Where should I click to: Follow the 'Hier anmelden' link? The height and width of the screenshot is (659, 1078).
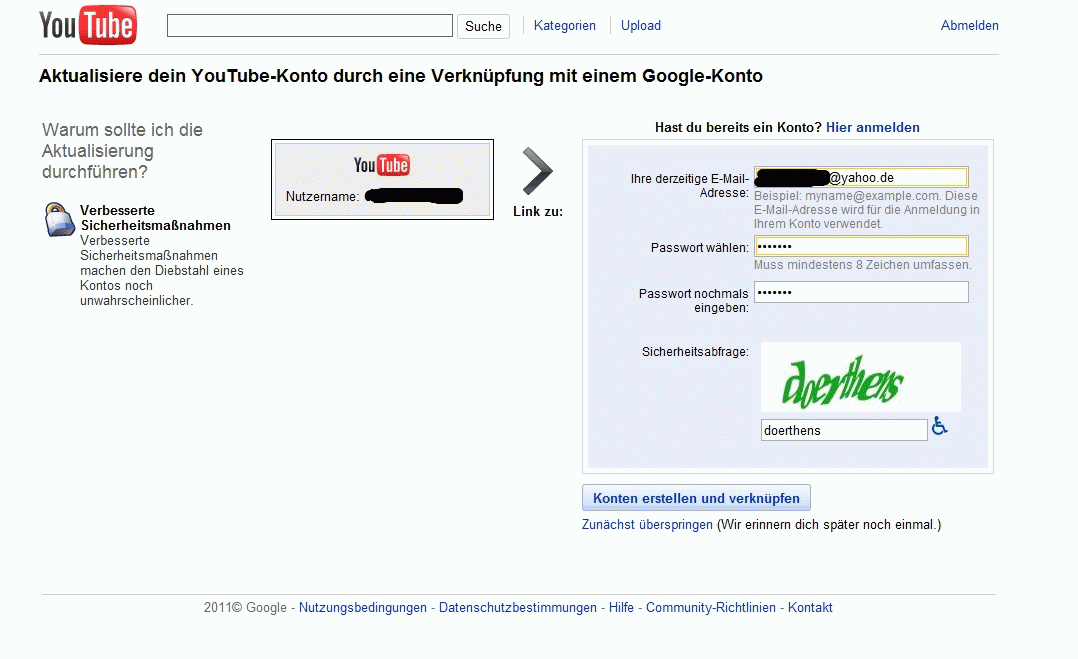872,127
